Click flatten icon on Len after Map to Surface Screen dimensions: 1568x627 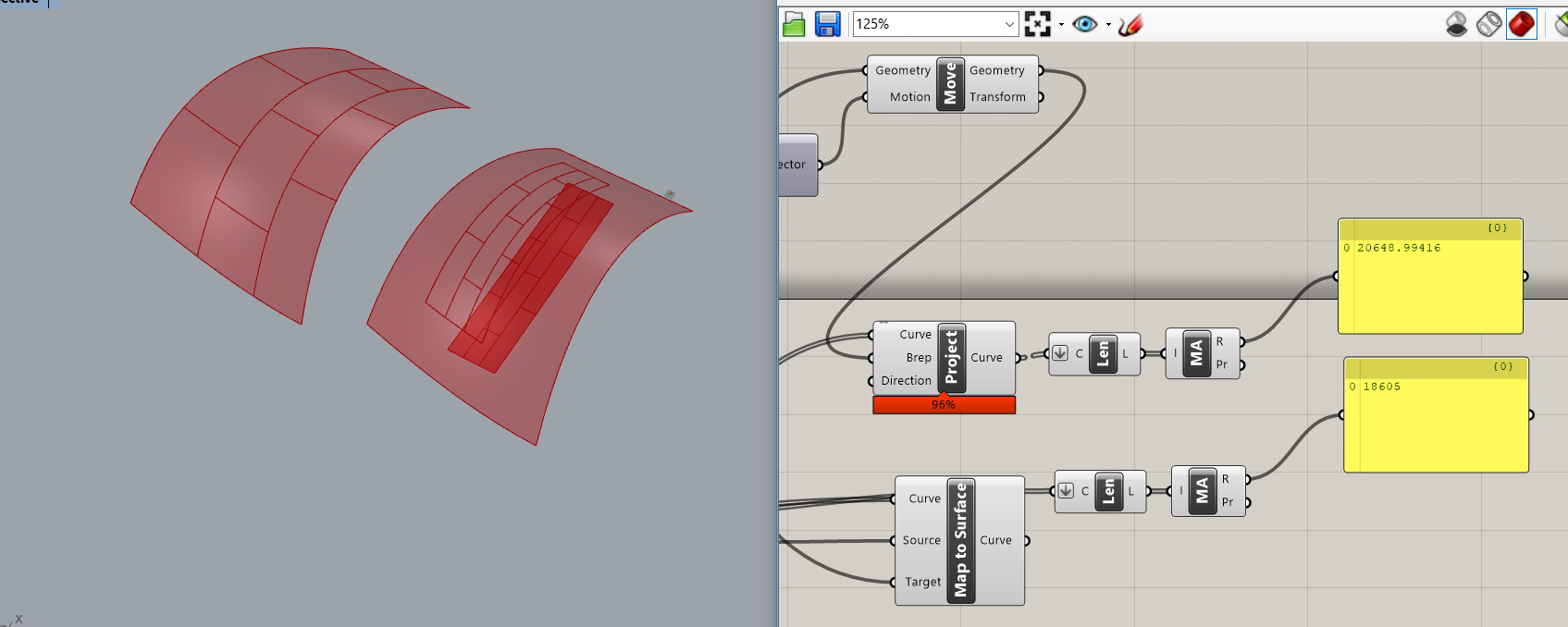(x=1066, y=491)
